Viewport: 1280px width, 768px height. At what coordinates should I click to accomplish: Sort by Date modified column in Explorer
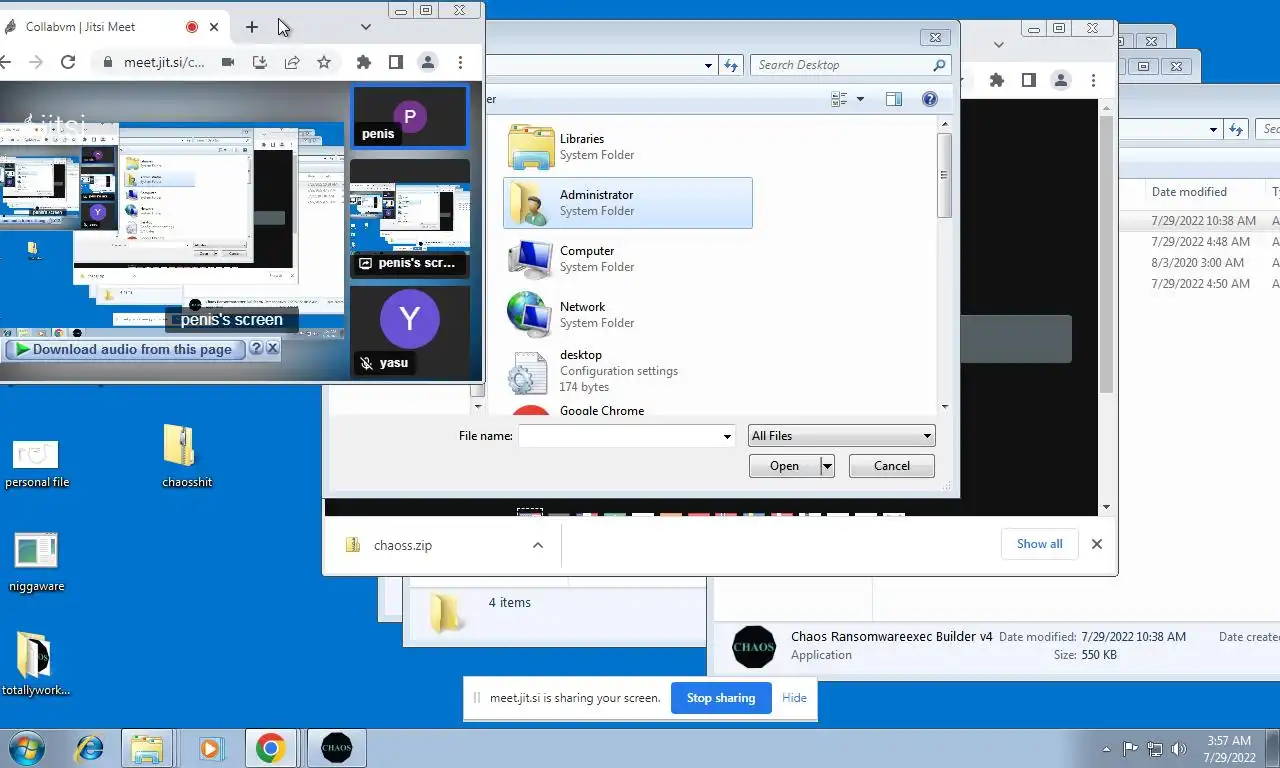point(1189,192)
